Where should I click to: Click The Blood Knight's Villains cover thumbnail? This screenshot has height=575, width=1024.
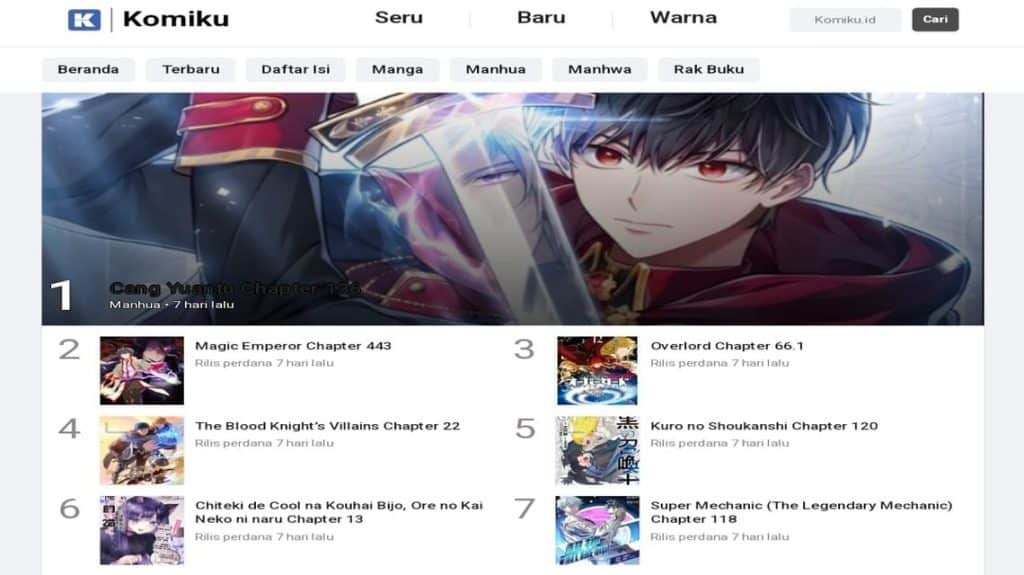pyautogui.click(x=142, y=450)
